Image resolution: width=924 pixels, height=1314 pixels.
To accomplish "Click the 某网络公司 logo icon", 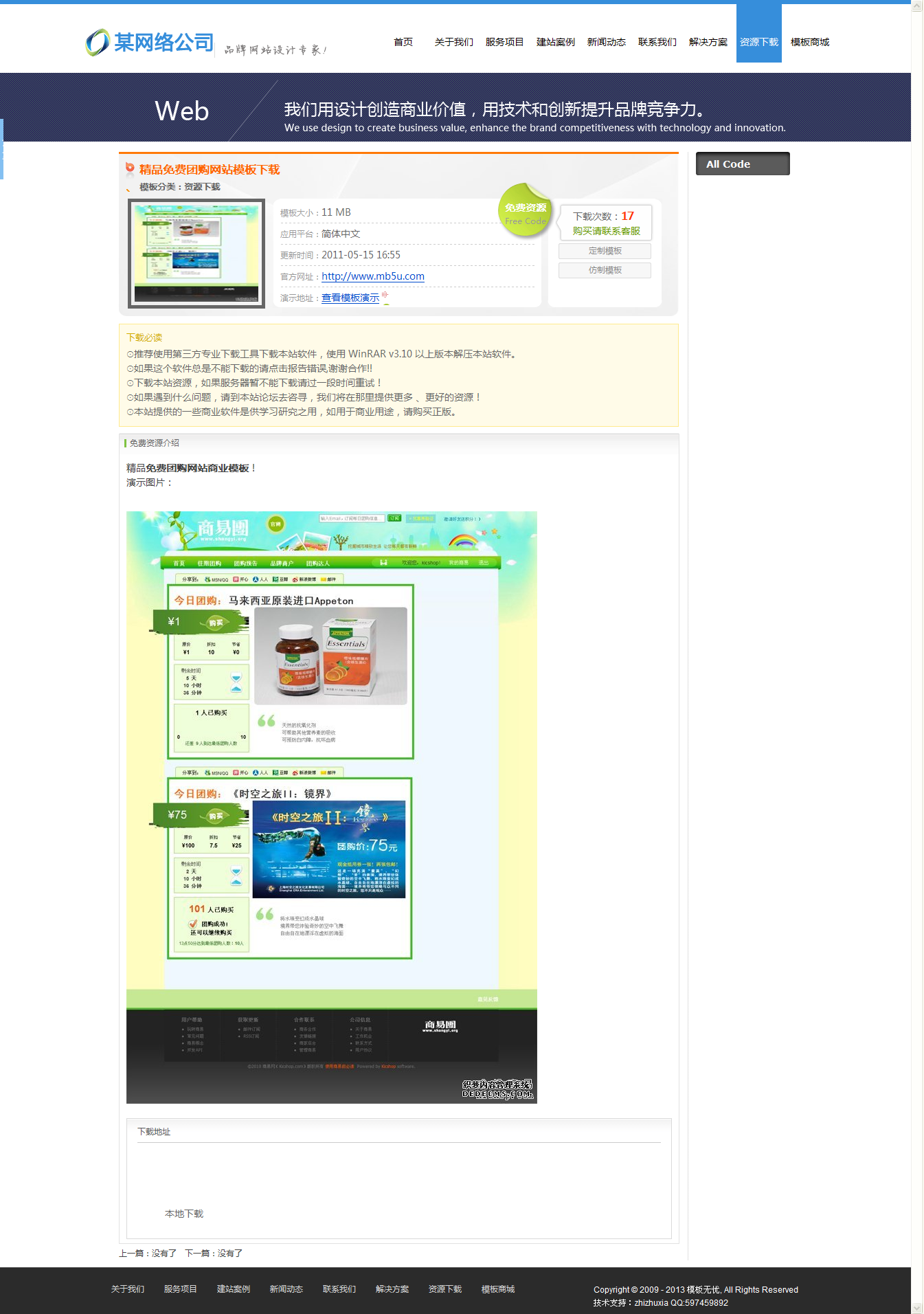I will [98, 43].
